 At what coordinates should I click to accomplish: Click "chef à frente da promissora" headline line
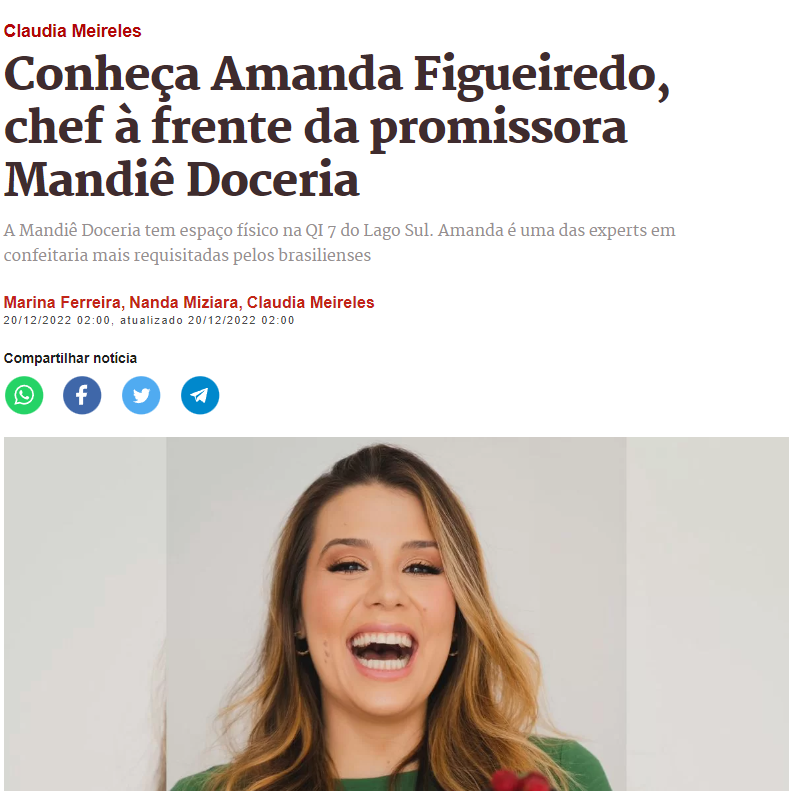pos(315,127)
